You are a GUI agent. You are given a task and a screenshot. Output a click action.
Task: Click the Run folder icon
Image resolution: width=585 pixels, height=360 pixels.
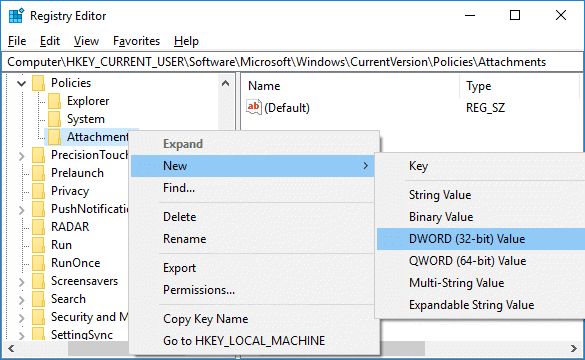pos(38,245)
